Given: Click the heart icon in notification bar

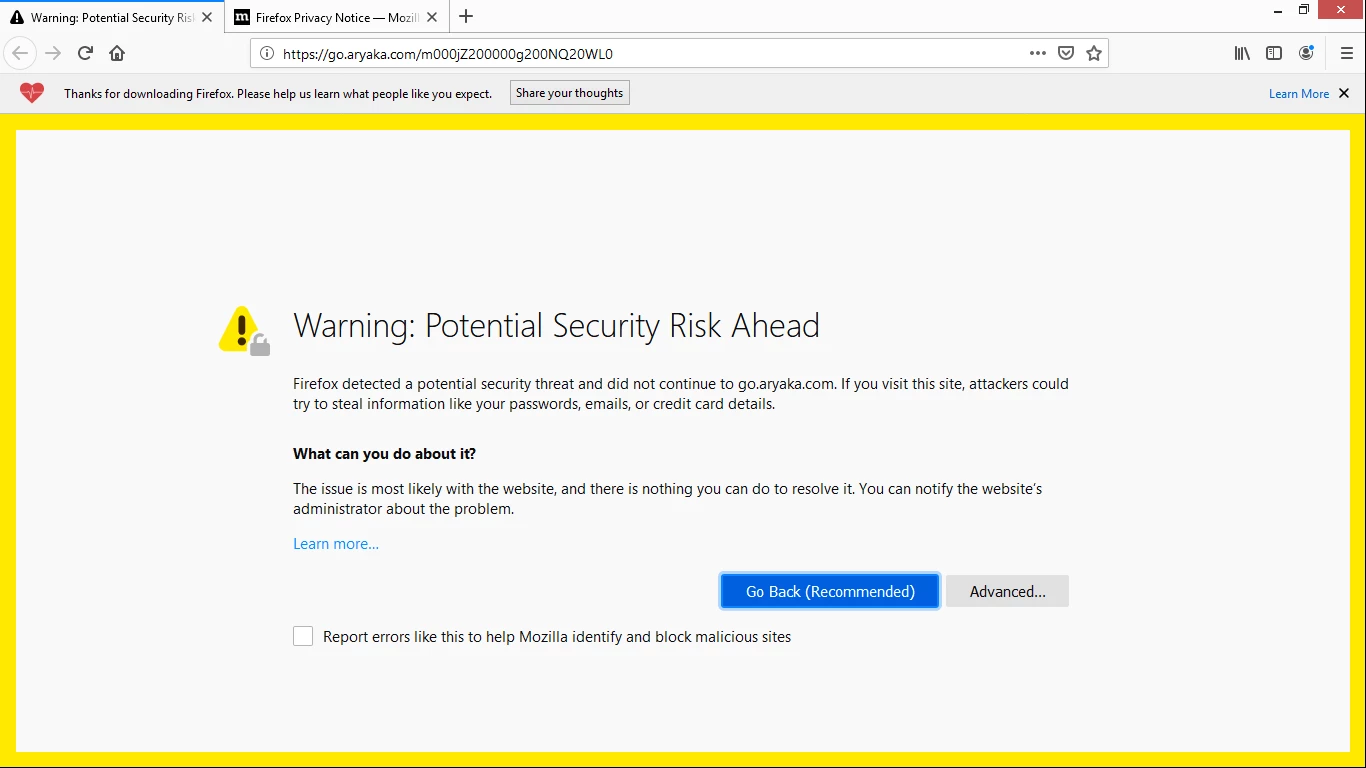Looking at the screenshot, I should 32,93.
